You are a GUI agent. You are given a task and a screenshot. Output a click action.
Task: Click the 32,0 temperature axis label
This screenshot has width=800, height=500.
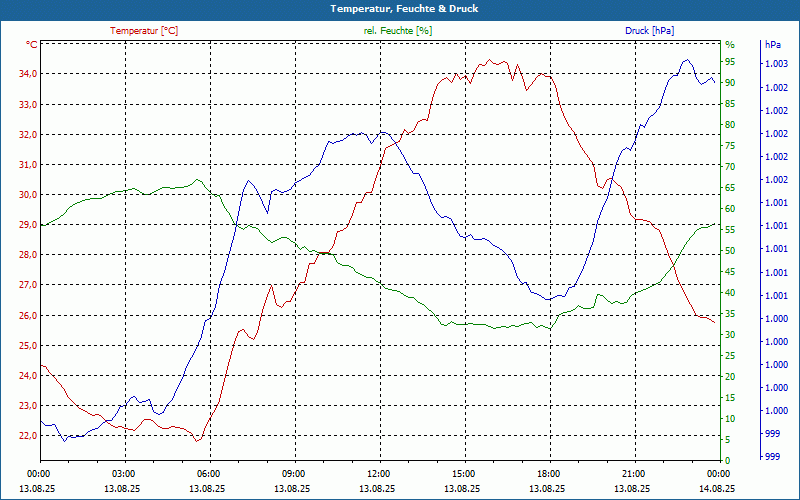pos(29,135)
